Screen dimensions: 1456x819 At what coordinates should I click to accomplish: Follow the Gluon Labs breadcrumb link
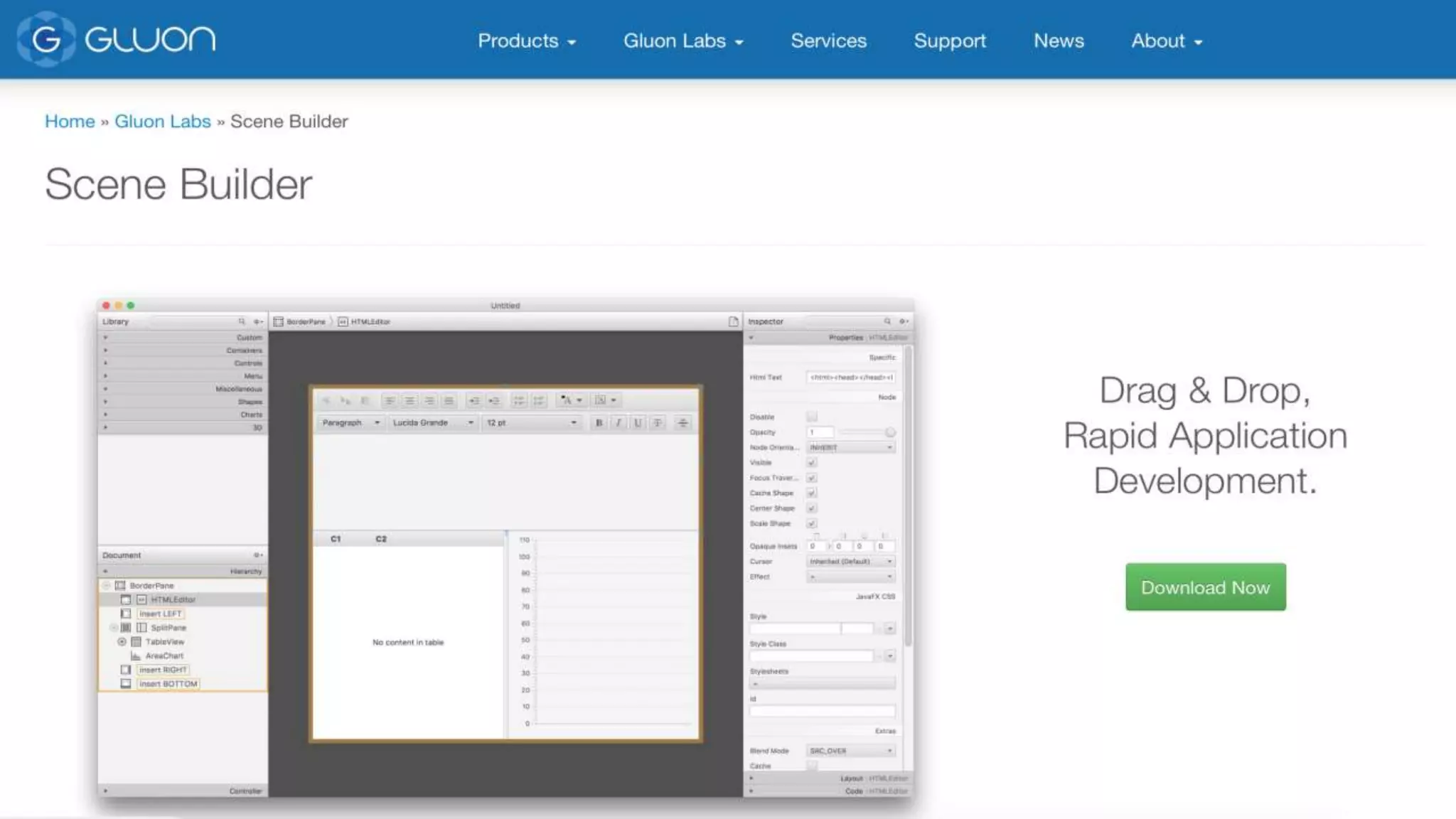pos(162,122)
